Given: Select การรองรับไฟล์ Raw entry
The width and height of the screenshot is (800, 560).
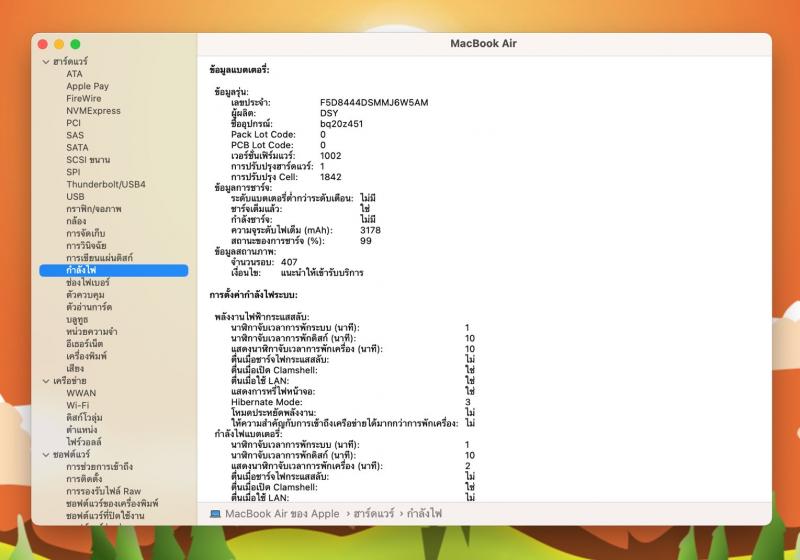Looking at the screenshot, I should [x=104, y=491].
